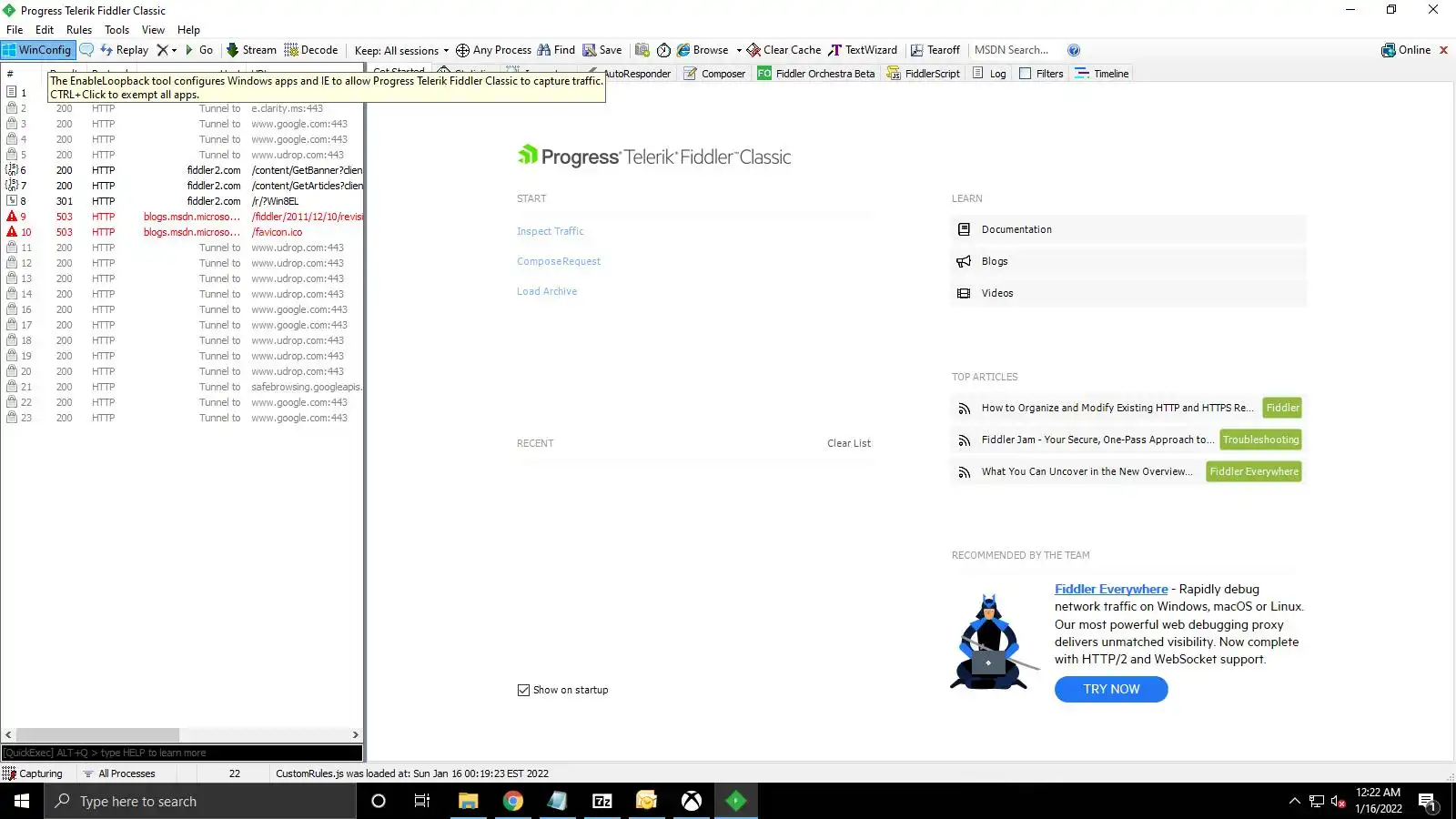Click the sessions list right scroll arrow
Screen dimensions: 1456x819
pos(356,734)
